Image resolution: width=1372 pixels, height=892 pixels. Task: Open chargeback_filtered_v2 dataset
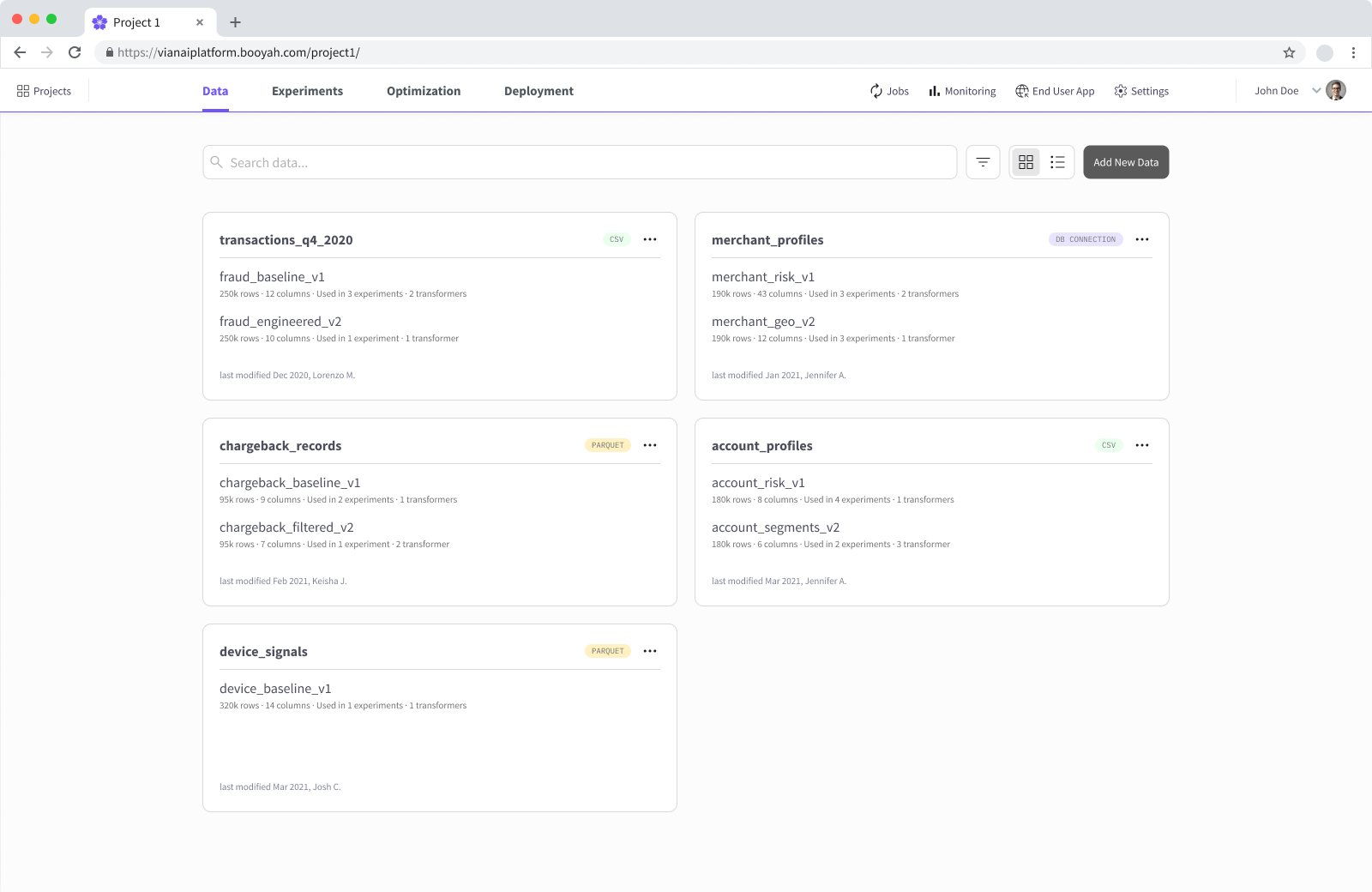coord(286,527)
